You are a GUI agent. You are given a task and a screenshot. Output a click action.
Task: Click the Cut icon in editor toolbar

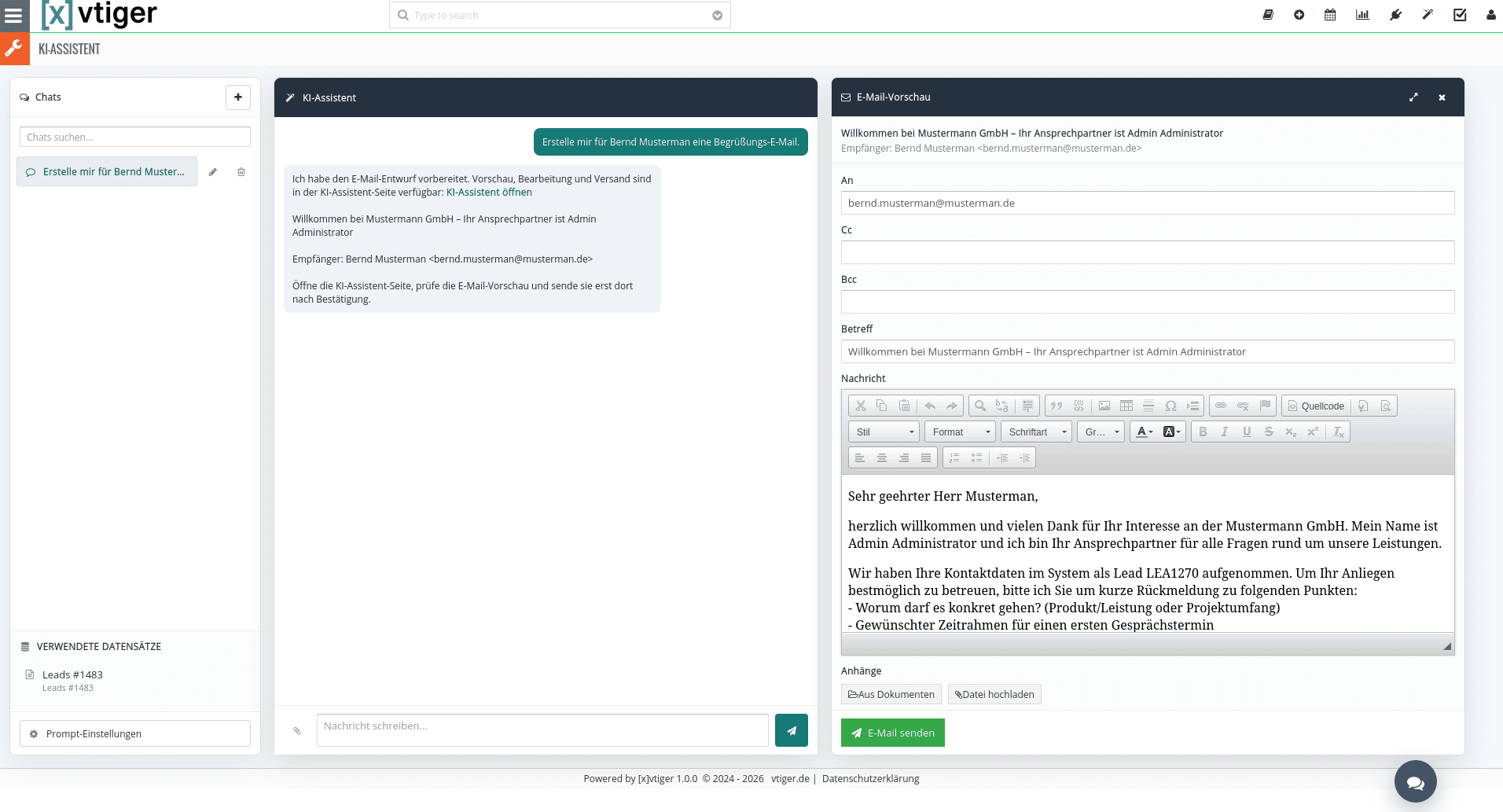click(861, 406)
